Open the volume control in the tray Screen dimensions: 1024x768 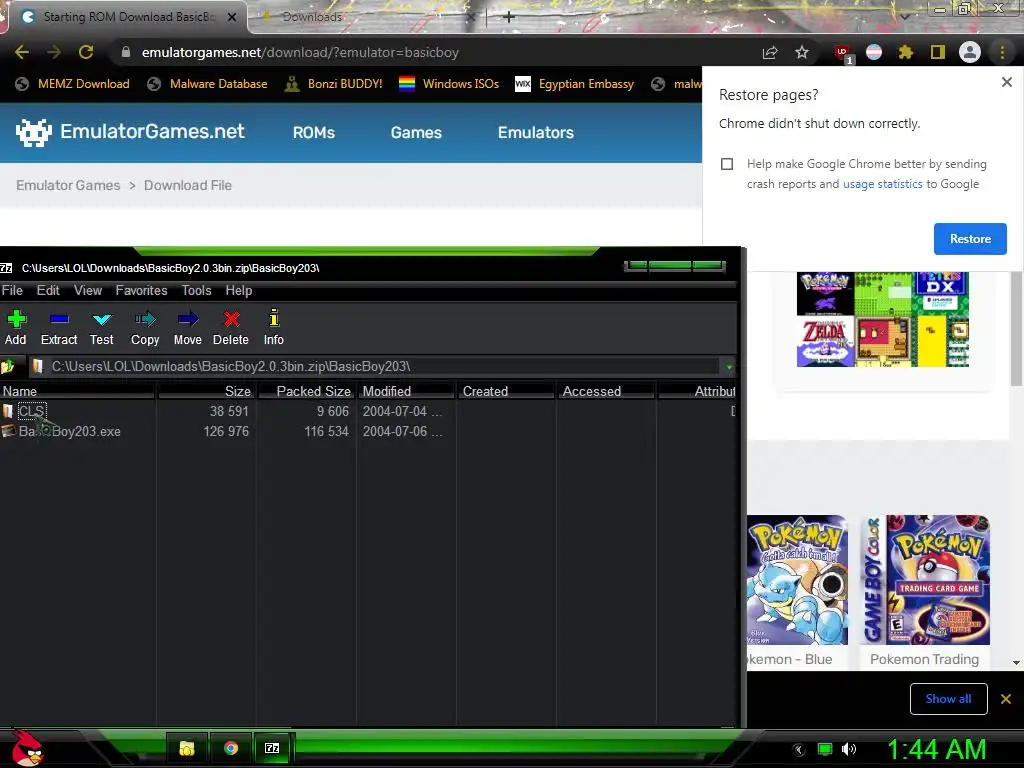[x=849, y=749]
